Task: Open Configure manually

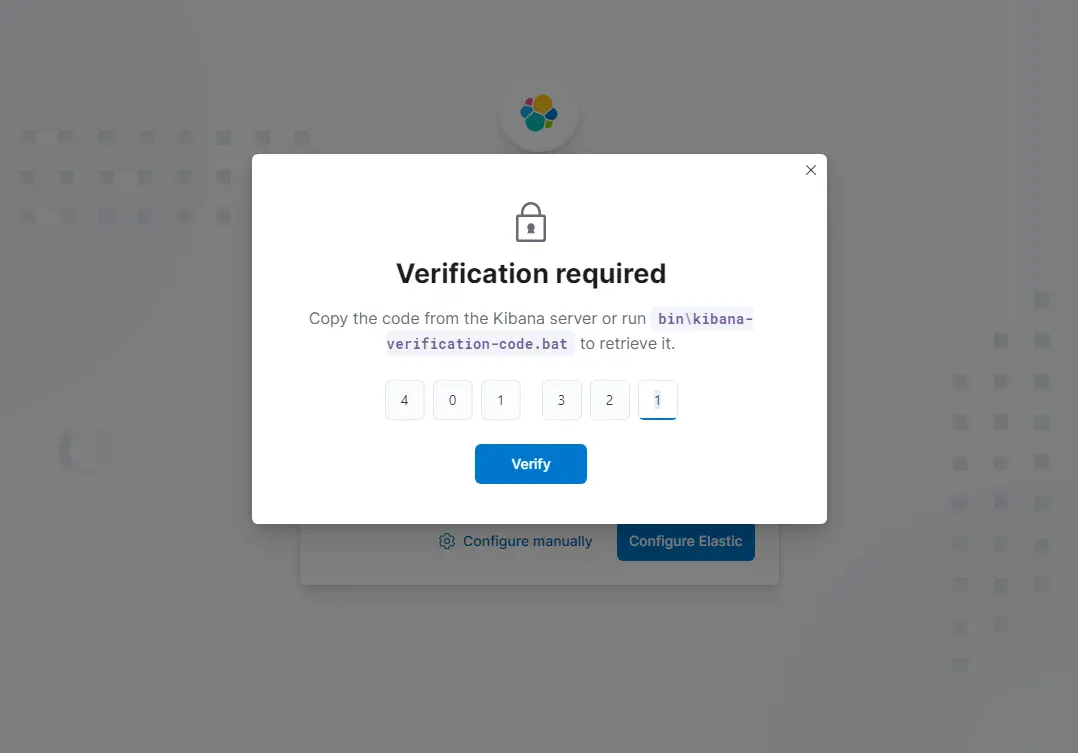Action: click(527, 540)
